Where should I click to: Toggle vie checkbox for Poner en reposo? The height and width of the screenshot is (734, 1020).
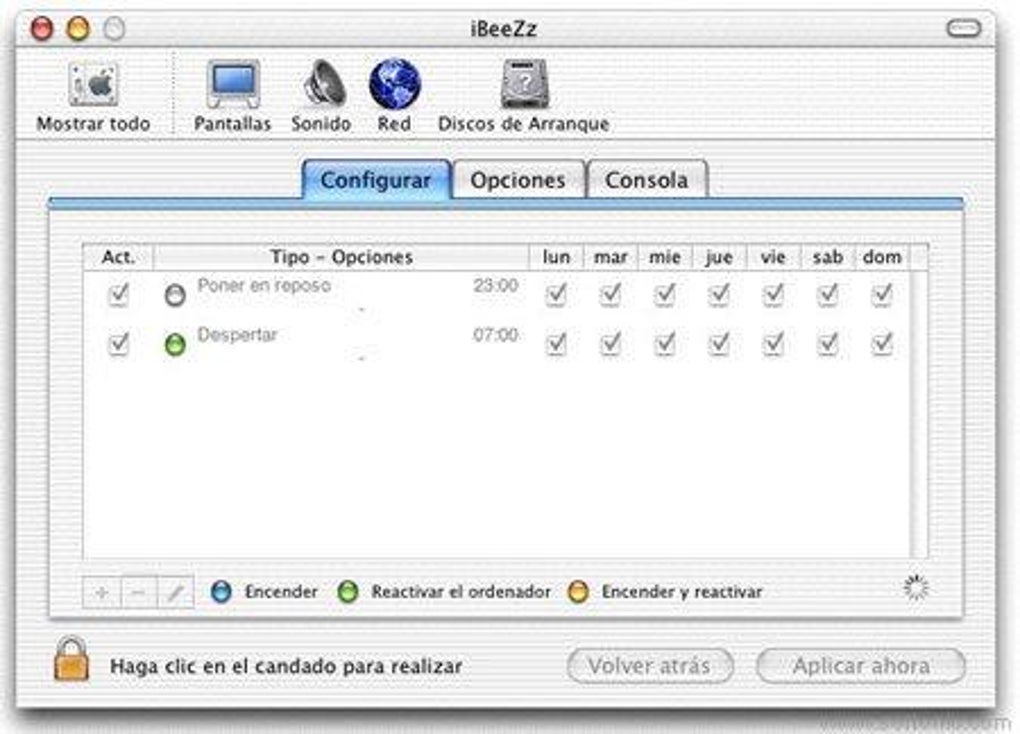(x=773, y=295)
